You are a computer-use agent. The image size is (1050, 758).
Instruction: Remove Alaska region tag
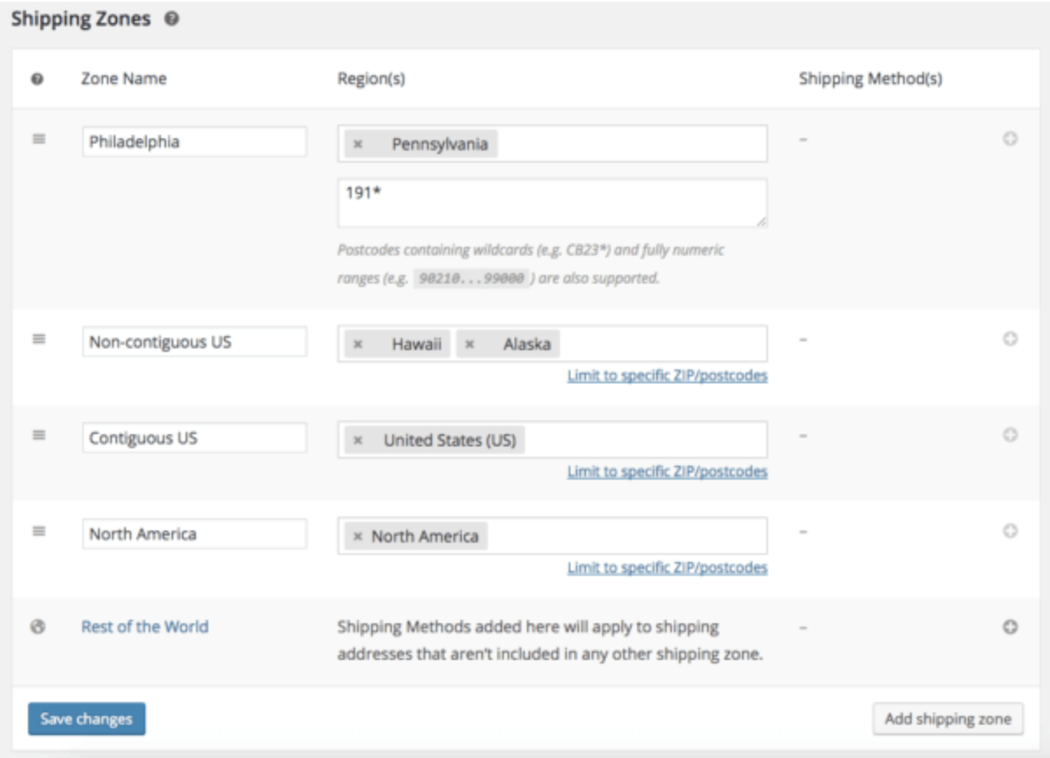pos(470,344)
